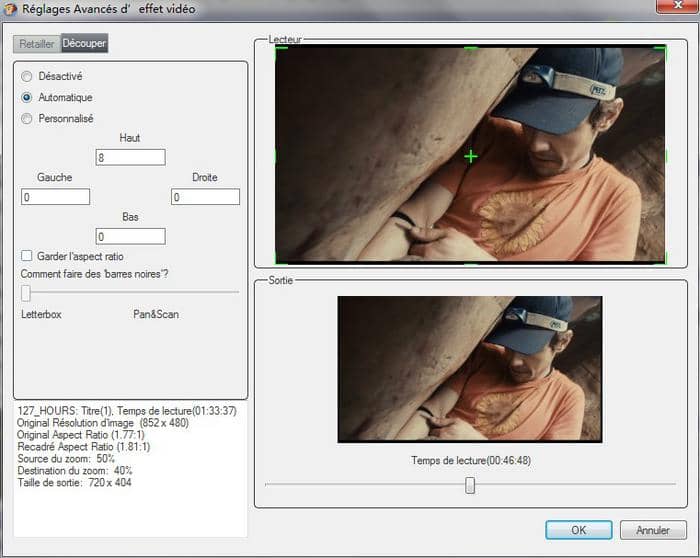This screenshot has height=558, width=700.
Task: Confirm with the OK button
Action: point(579,530)
